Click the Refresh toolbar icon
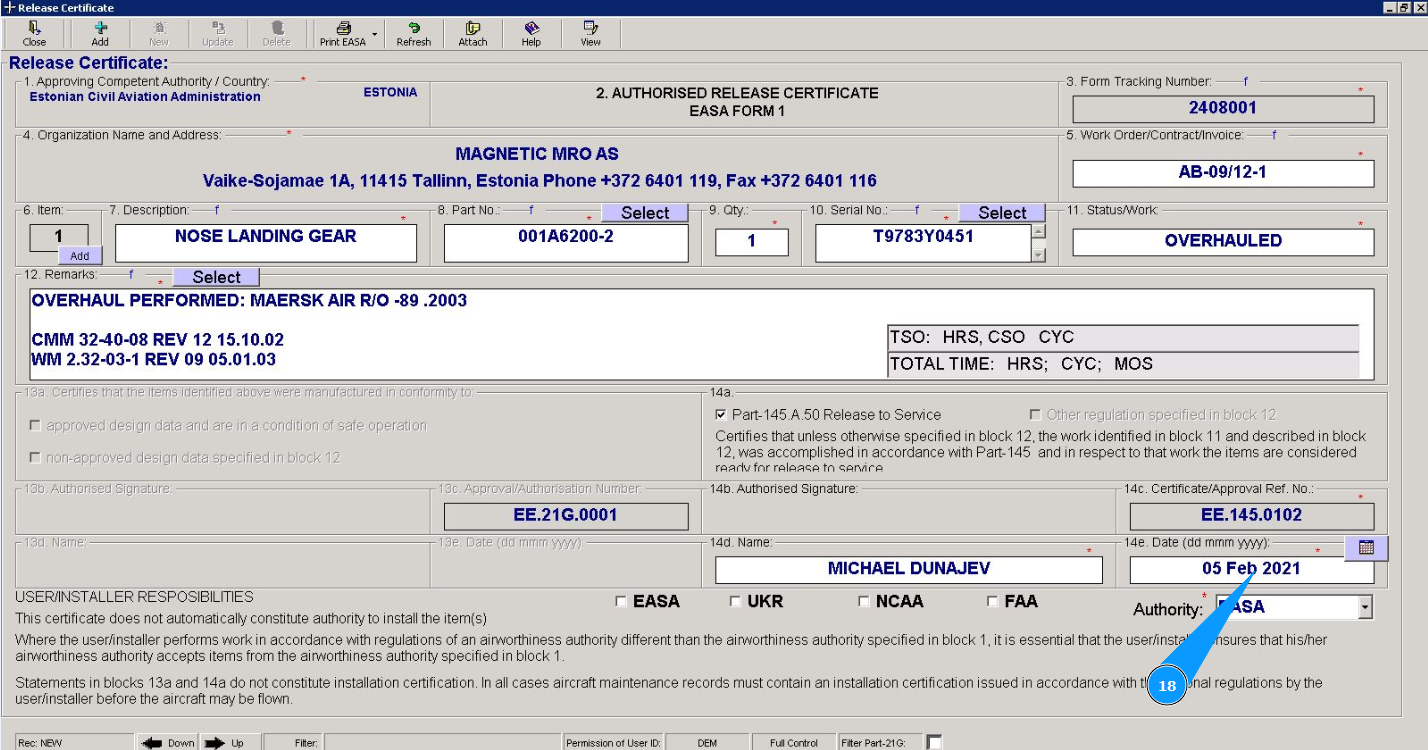This screenshot has width=1428, height=750. pos(413,29)
